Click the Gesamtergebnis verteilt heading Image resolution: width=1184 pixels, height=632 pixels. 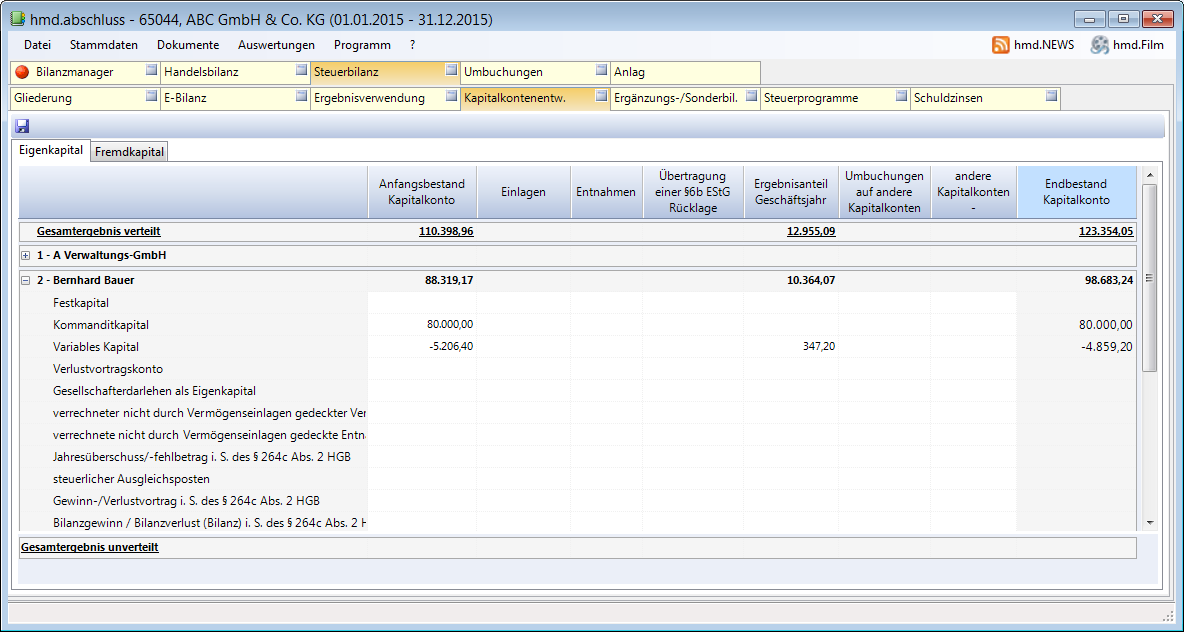coord(98,231)
